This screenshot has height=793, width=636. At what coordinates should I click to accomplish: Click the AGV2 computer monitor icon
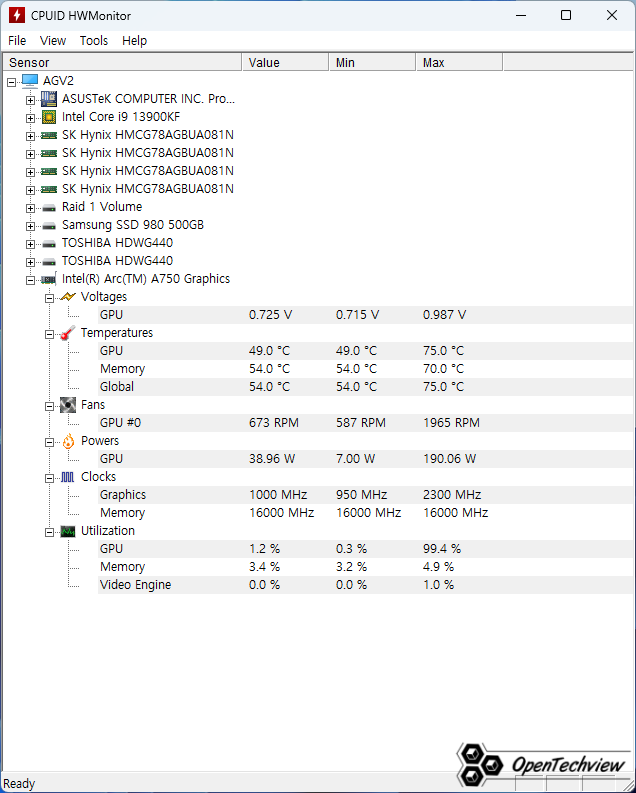(x=30, y=80)
